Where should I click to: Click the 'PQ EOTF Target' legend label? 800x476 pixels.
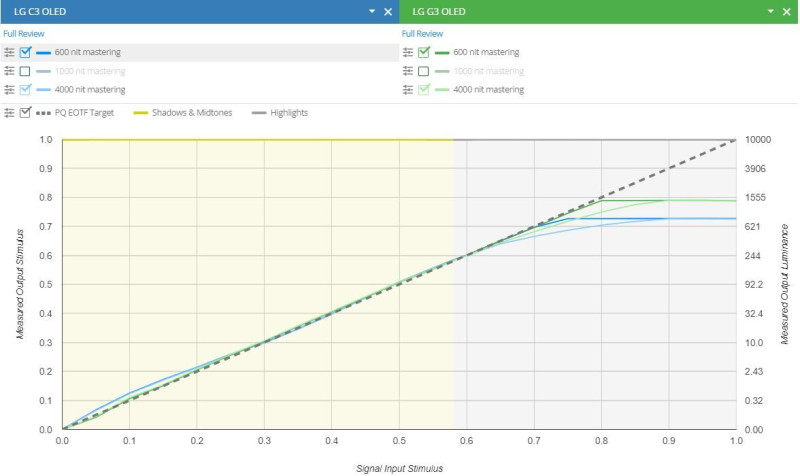pyautogui.click(x=84, y=113)
